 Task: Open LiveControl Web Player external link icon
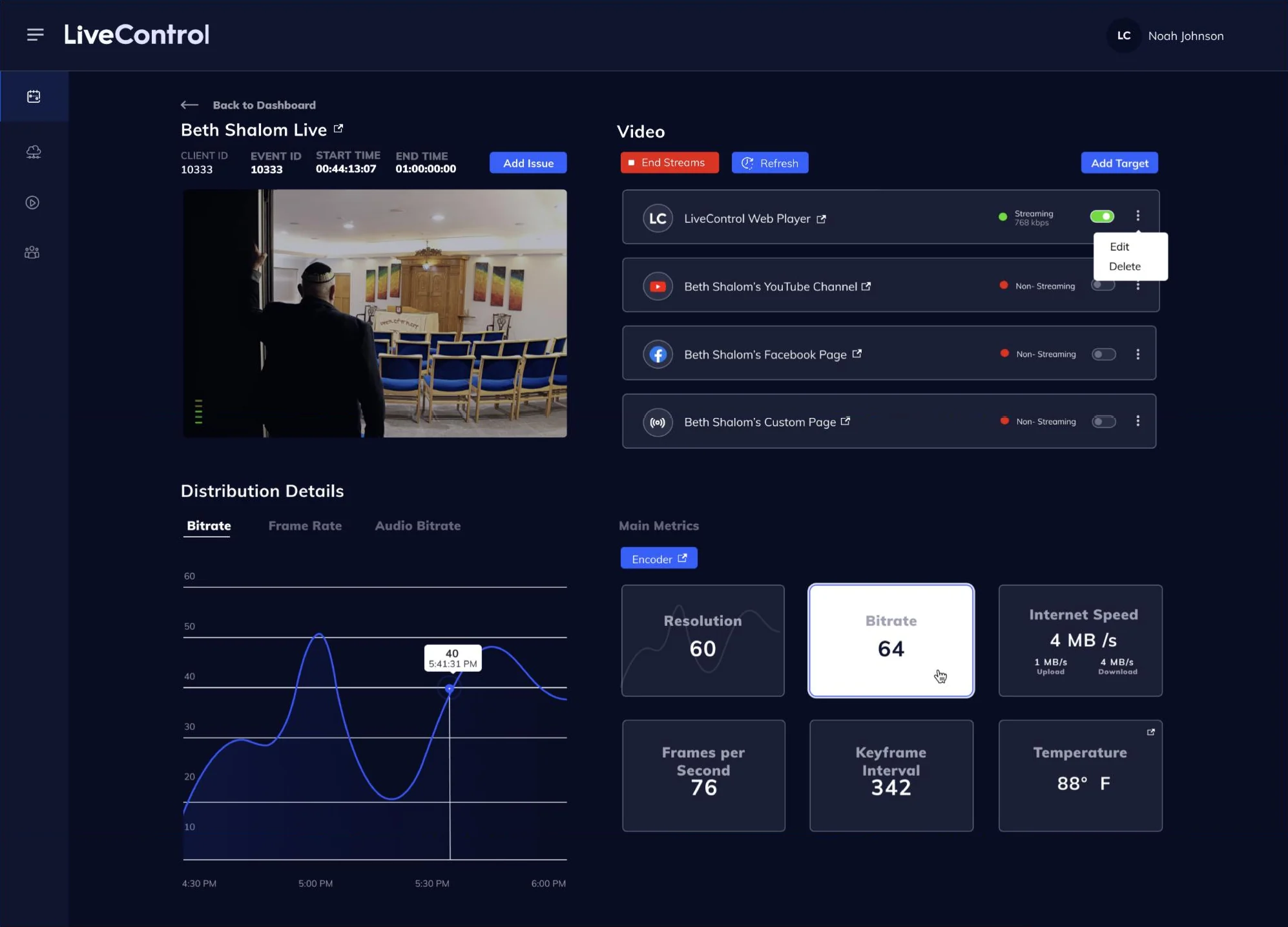(x=821, y=219)
